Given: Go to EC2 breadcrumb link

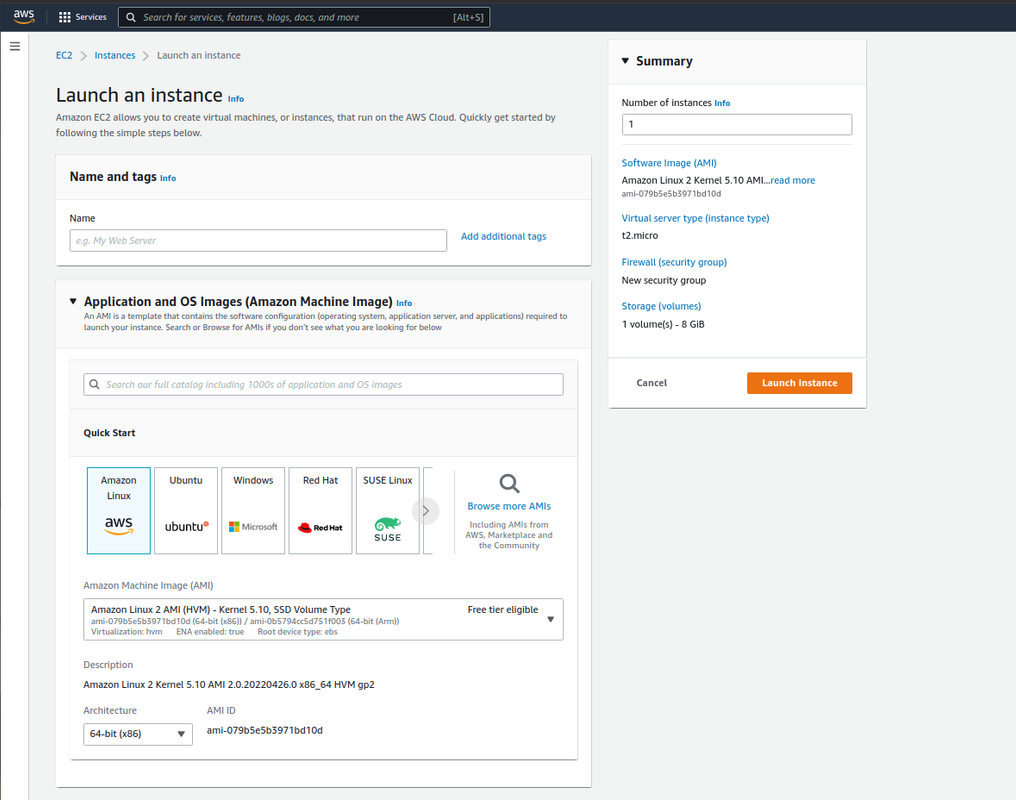Looking at the screenshot, I should tap(64, 56).
